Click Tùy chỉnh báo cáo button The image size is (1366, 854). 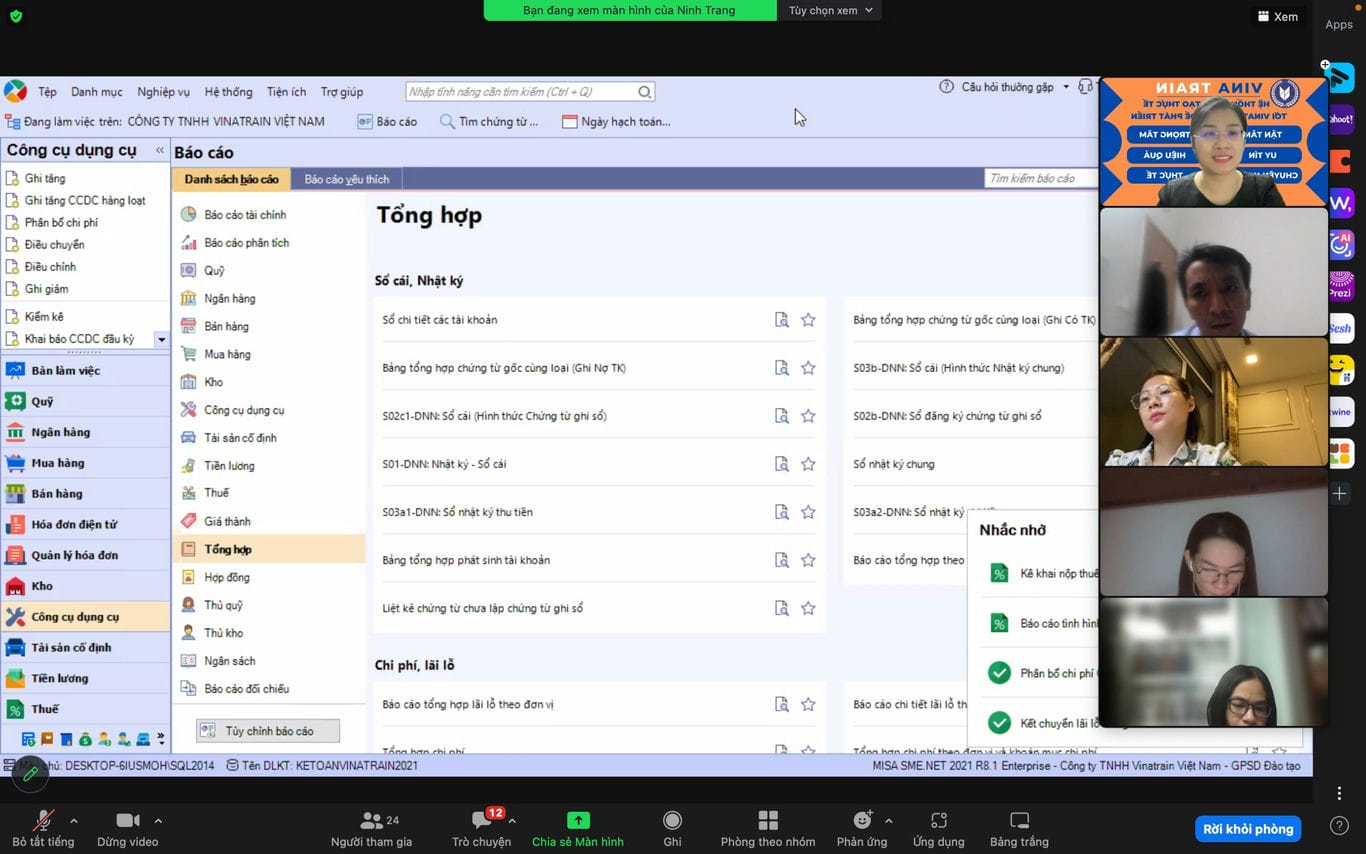[268, 731]
